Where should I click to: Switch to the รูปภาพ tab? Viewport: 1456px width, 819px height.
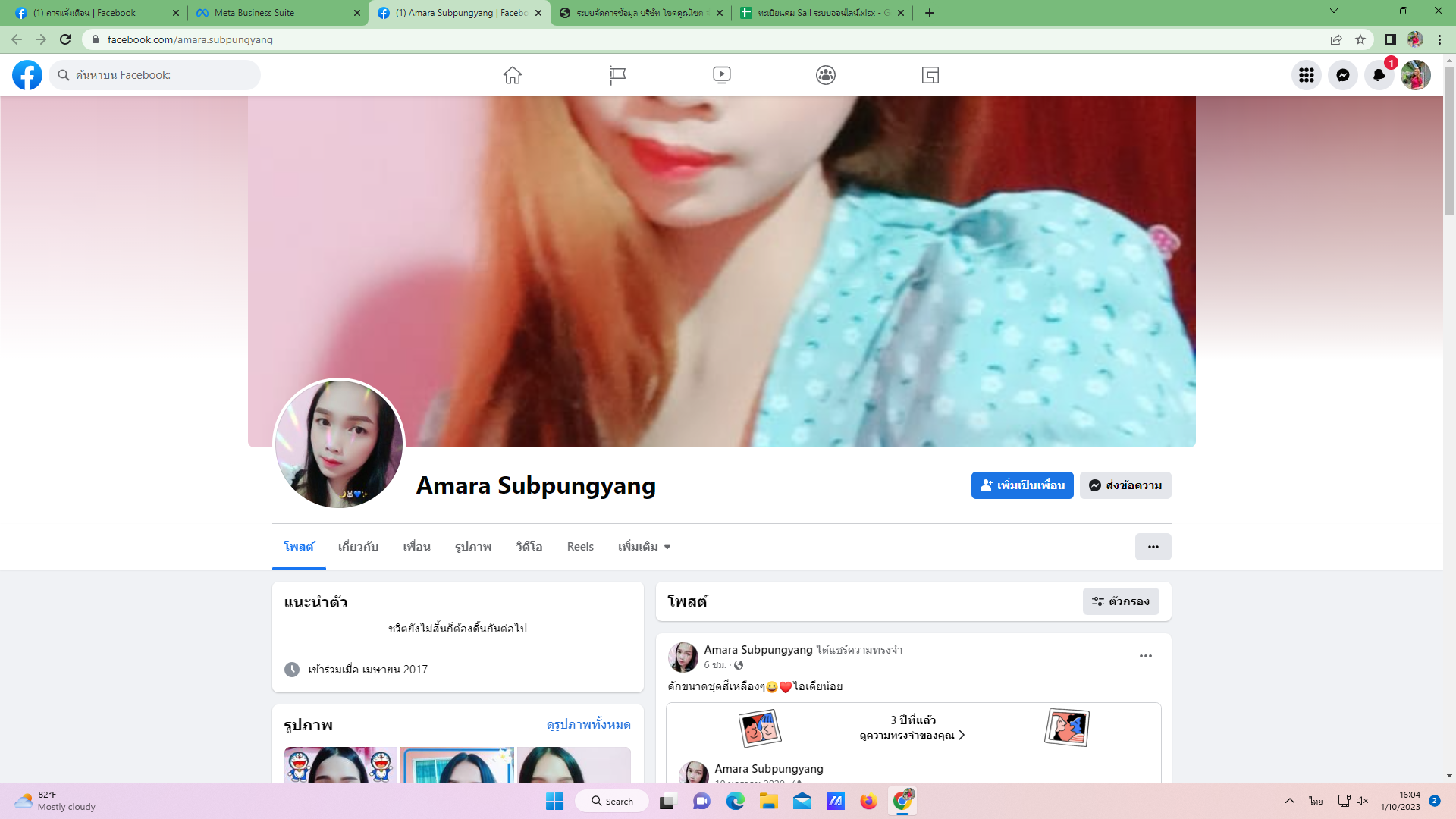tap(473, 547)
